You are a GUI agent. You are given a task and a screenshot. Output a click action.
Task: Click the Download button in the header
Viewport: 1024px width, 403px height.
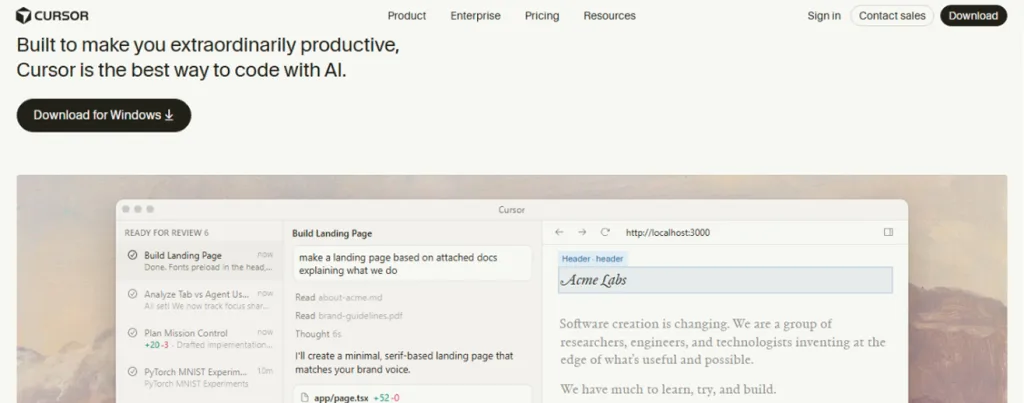pos(973,16)
